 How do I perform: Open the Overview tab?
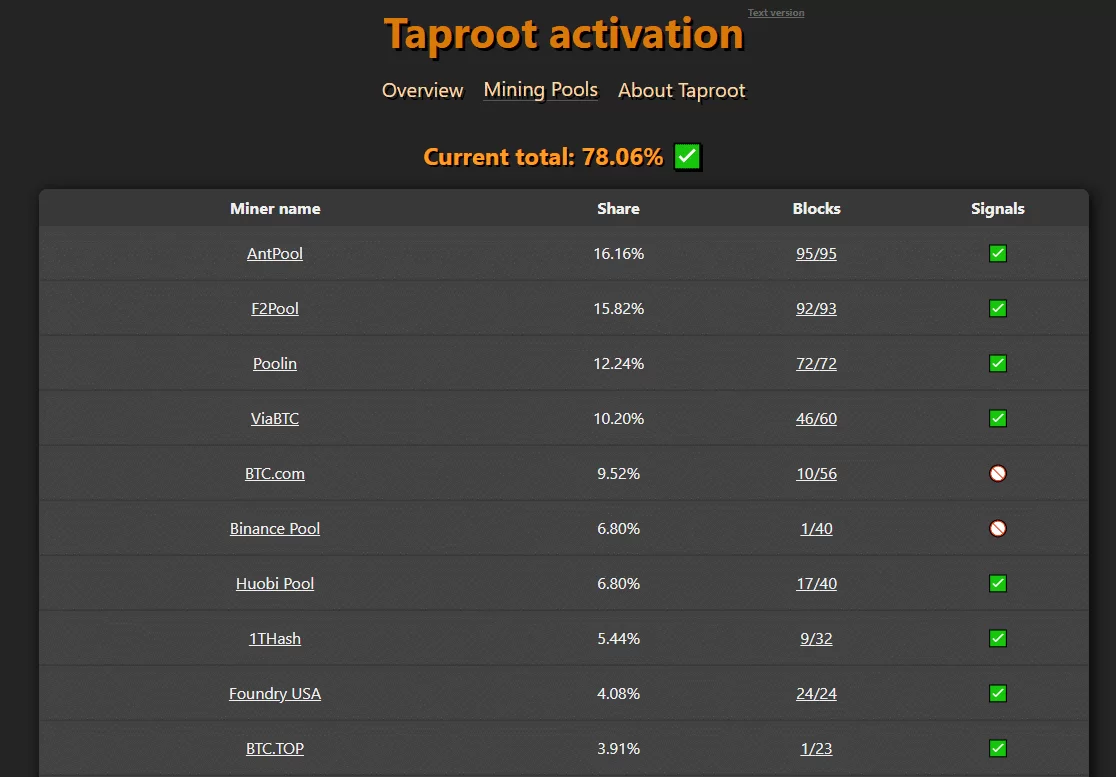point(422,91)
